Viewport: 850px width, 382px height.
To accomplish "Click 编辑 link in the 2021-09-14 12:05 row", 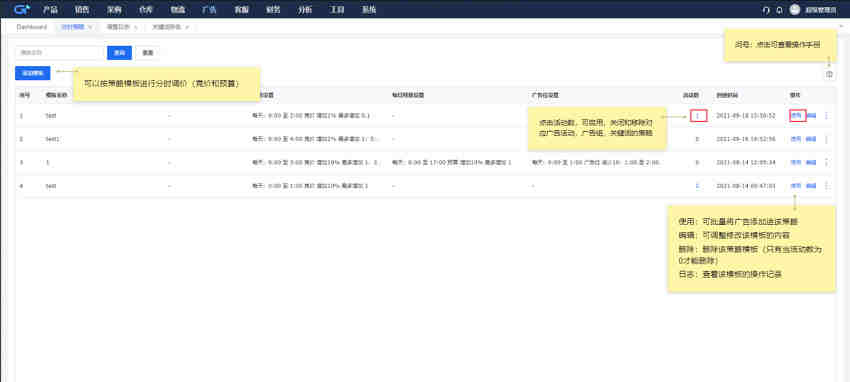I will (x=811, y=162).
